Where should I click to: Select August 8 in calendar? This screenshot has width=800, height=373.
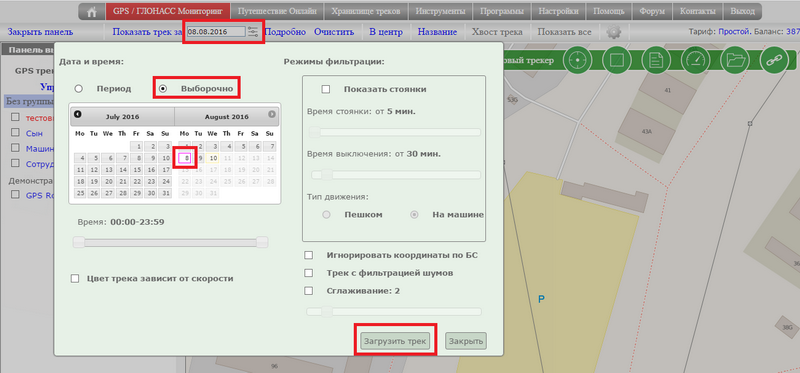pyautogui.click(x=185, y=158)
